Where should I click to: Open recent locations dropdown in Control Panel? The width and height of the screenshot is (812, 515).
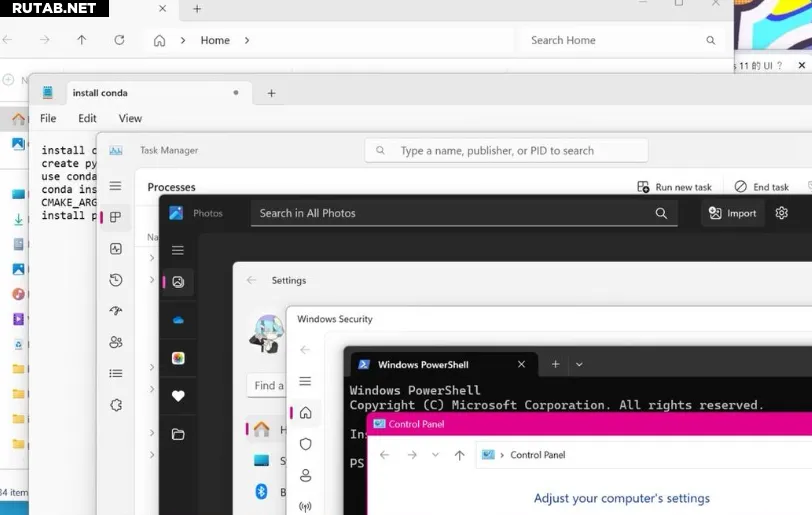point(435,455)
